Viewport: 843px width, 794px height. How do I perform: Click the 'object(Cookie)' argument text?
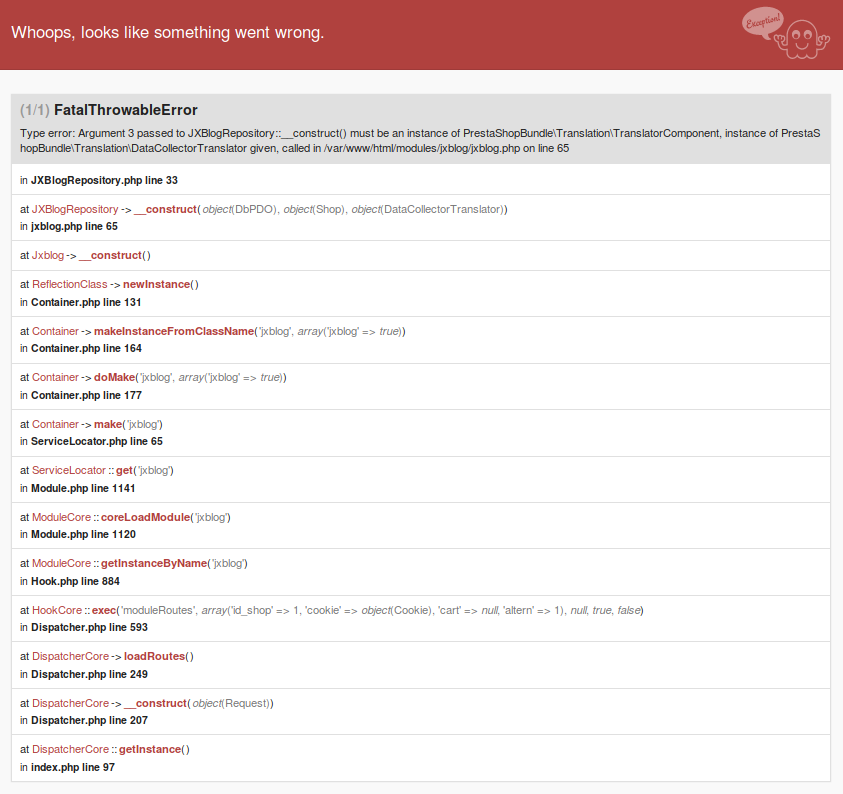pos(397,610)
